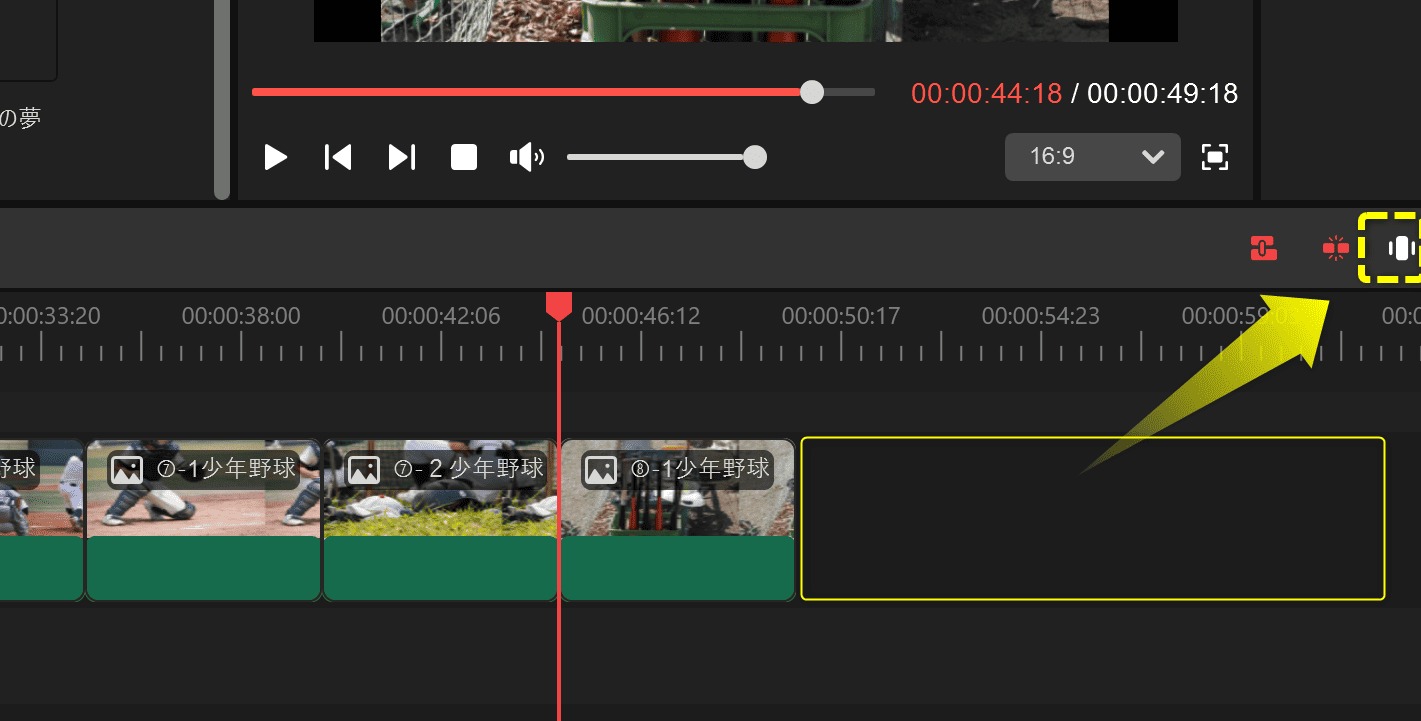The image size is (1421, 721).
Task: Step to the next frame
Action: (401, 157)
